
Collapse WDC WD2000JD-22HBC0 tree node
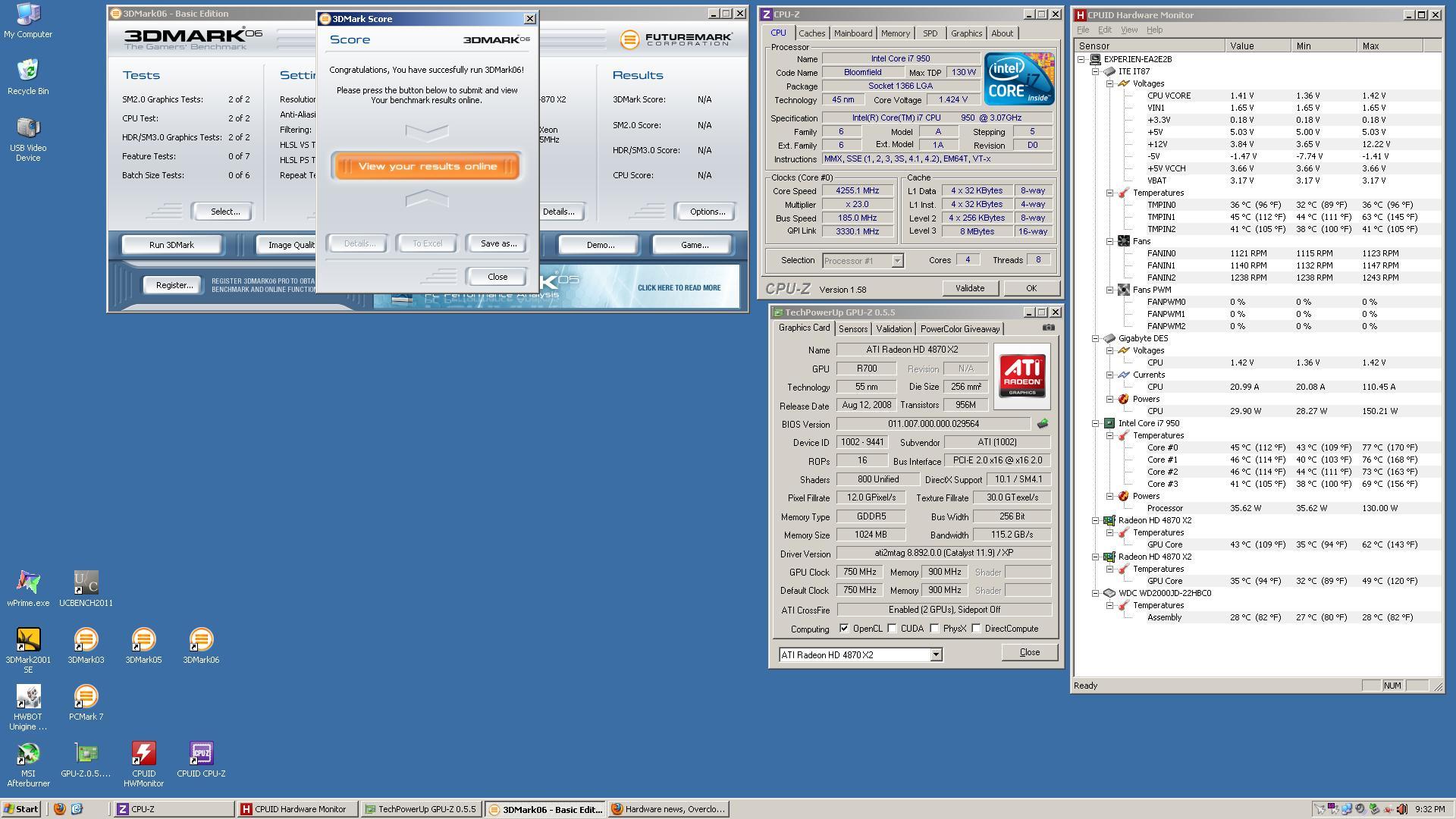pos(1096,593)
